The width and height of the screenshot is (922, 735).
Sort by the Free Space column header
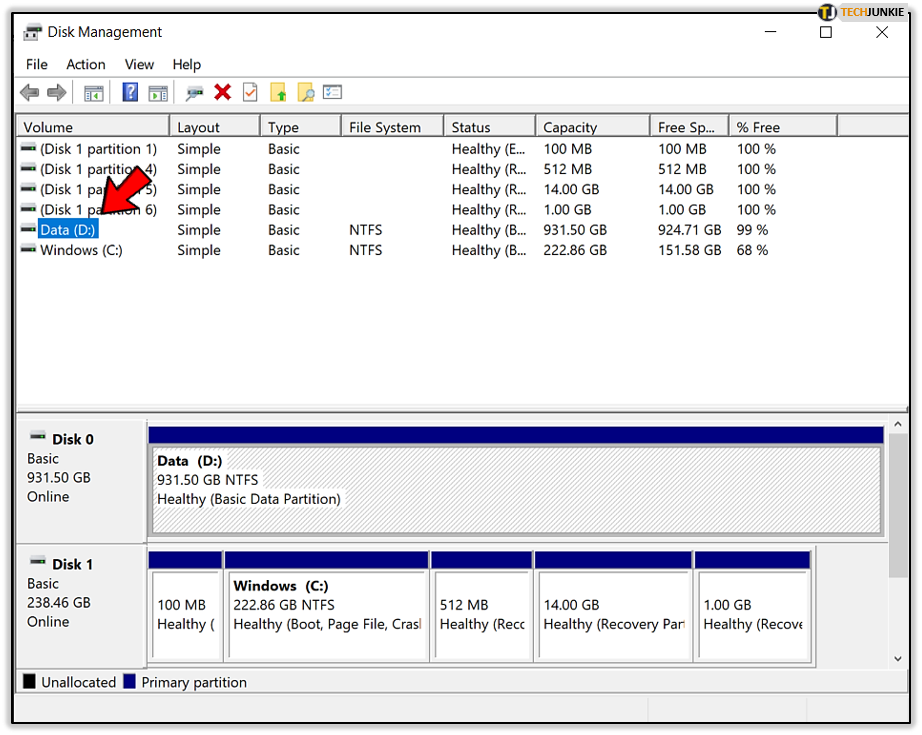[689, 127]
